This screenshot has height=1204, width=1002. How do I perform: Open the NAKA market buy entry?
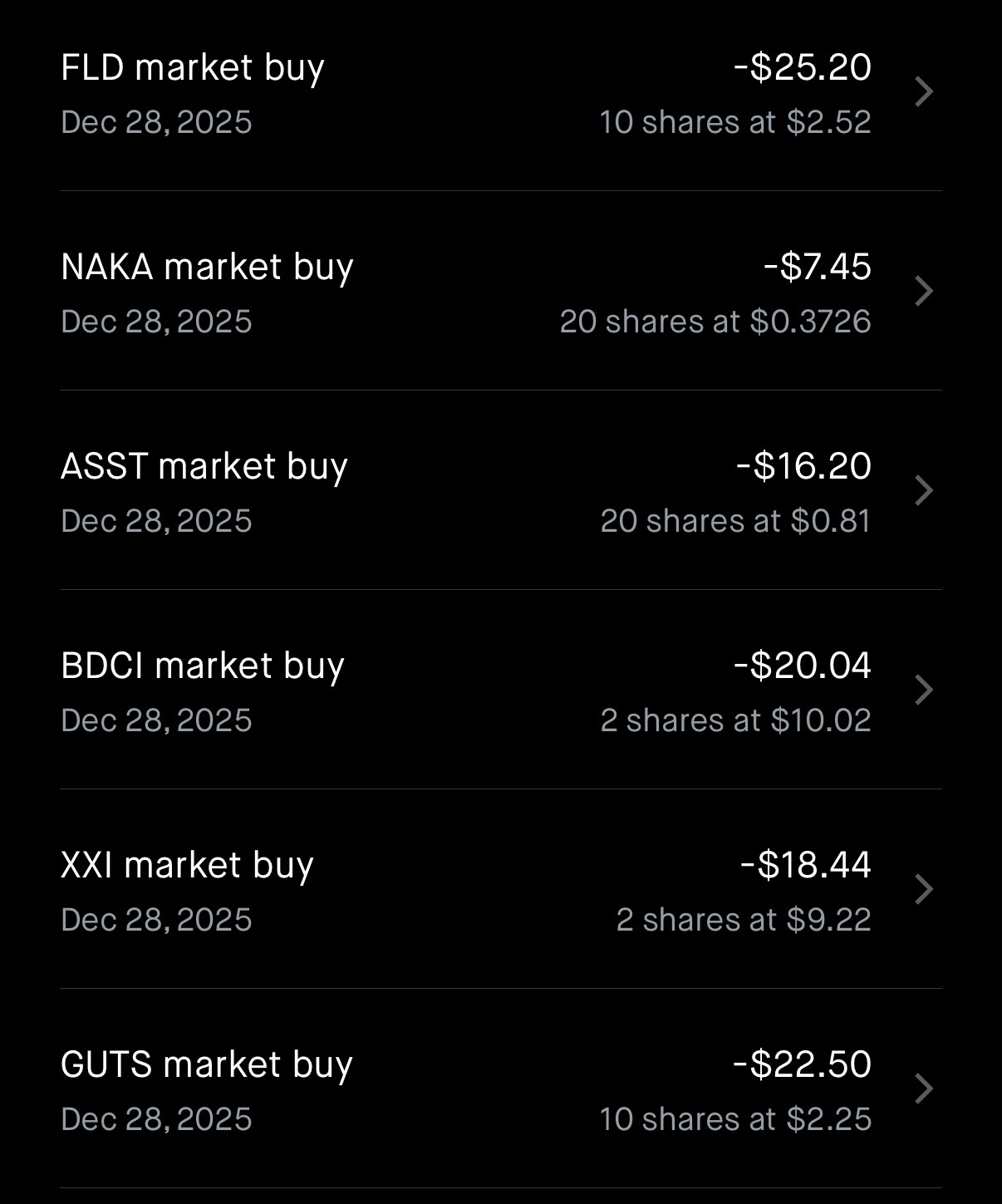click(x=208, y=268)
